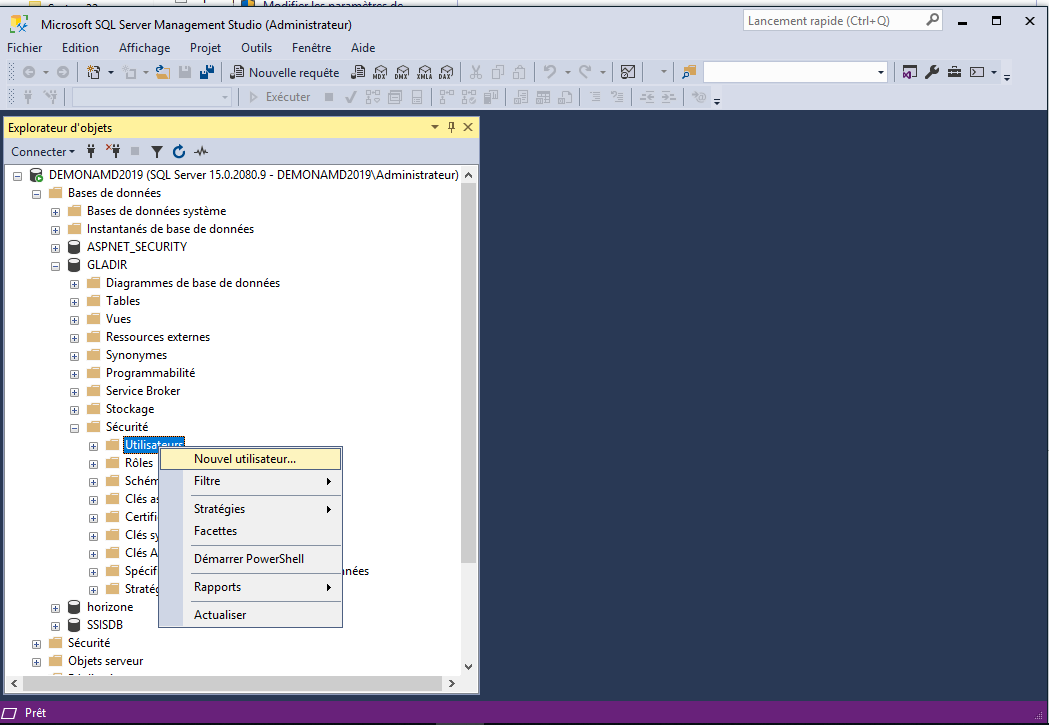
Task: Expand the Programmabilité folder
Action: point(74,375)
